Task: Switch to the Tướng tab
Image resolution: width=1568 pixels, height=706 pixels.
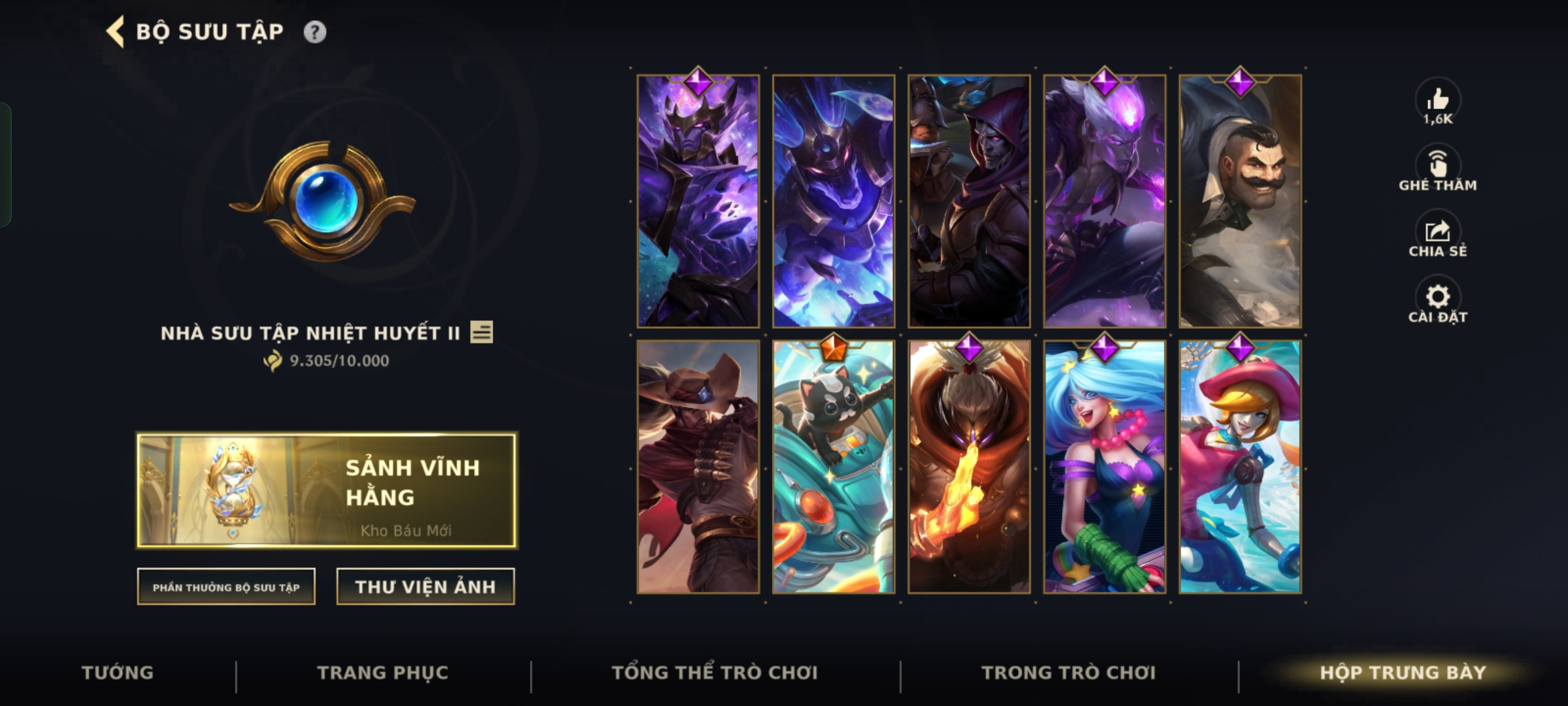Action: tap(118, 672)
